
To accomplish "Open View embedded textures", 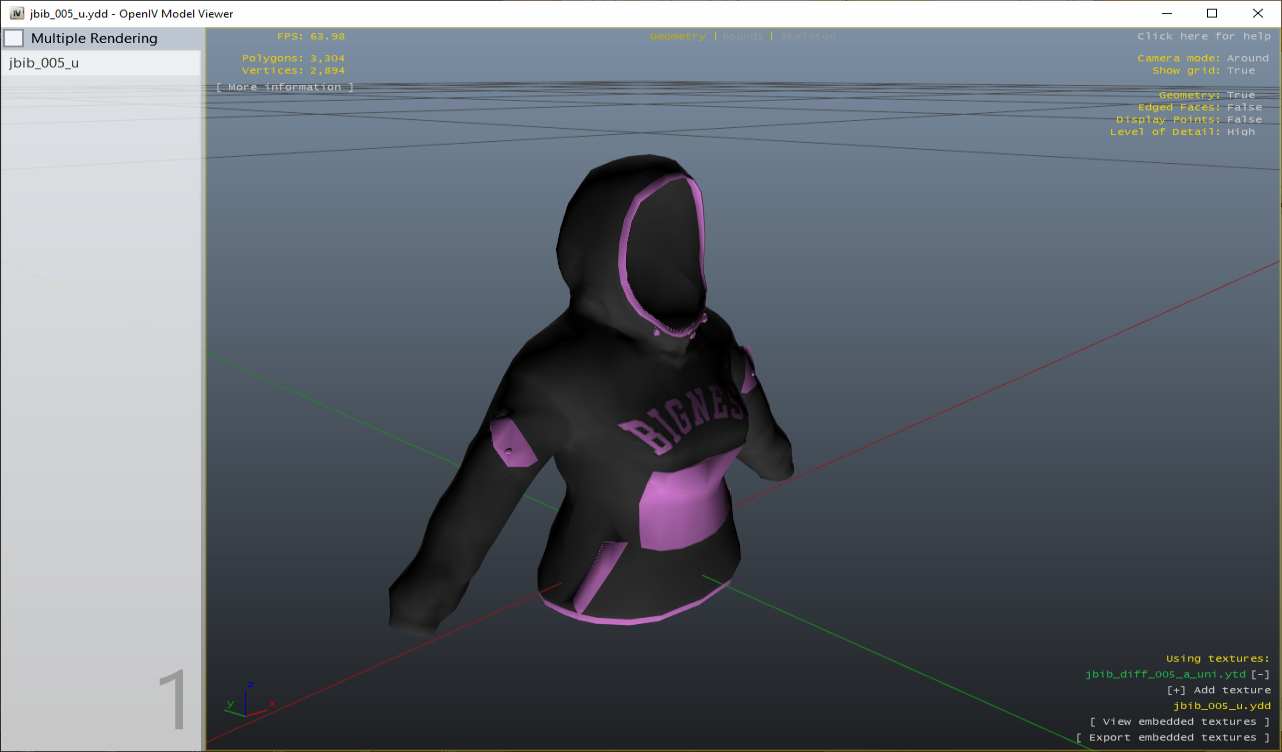I will pyautogui.click(x=1178, y=721).
